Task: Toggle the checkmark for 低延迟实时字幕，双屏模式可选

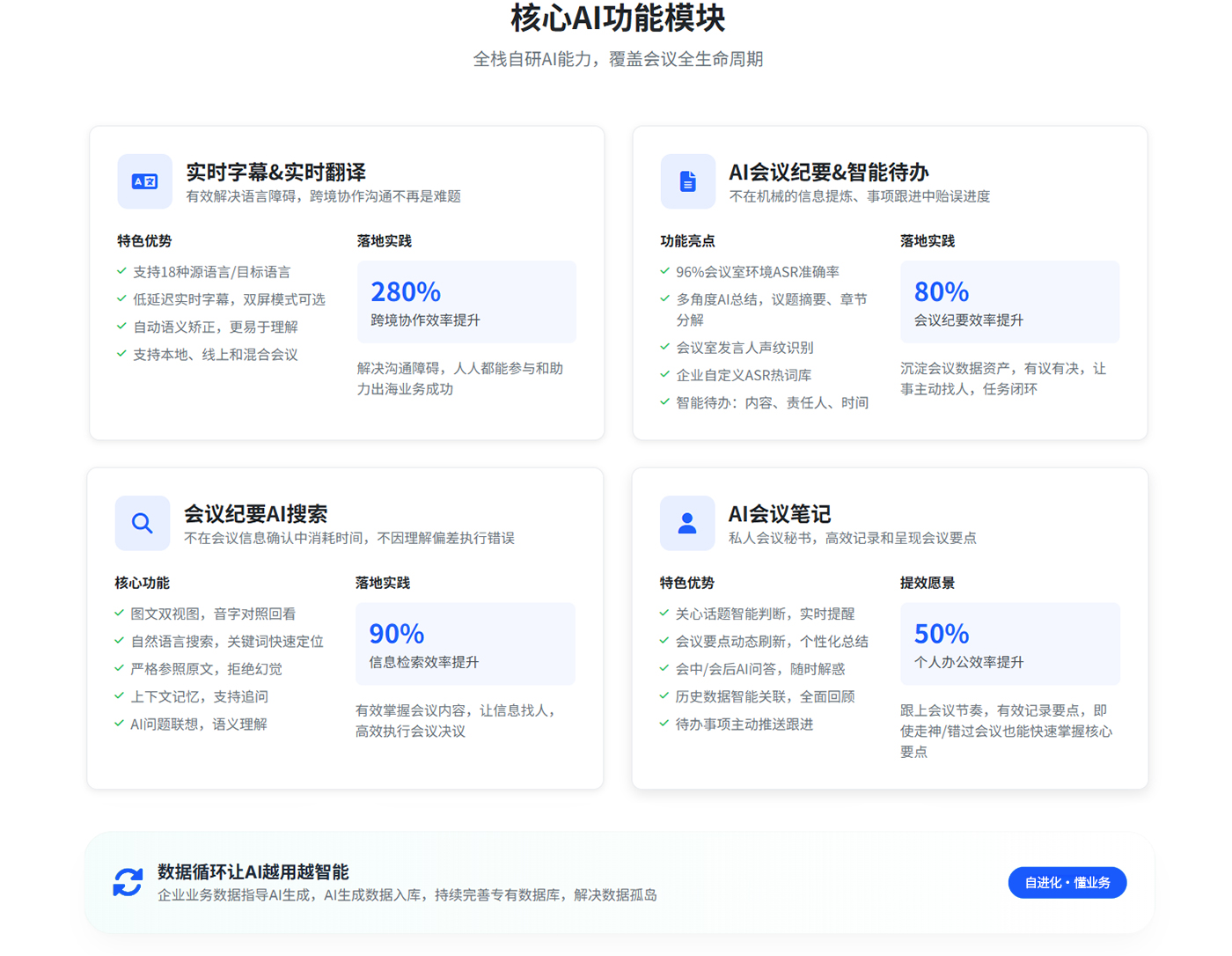Action: tap(122, 298)
